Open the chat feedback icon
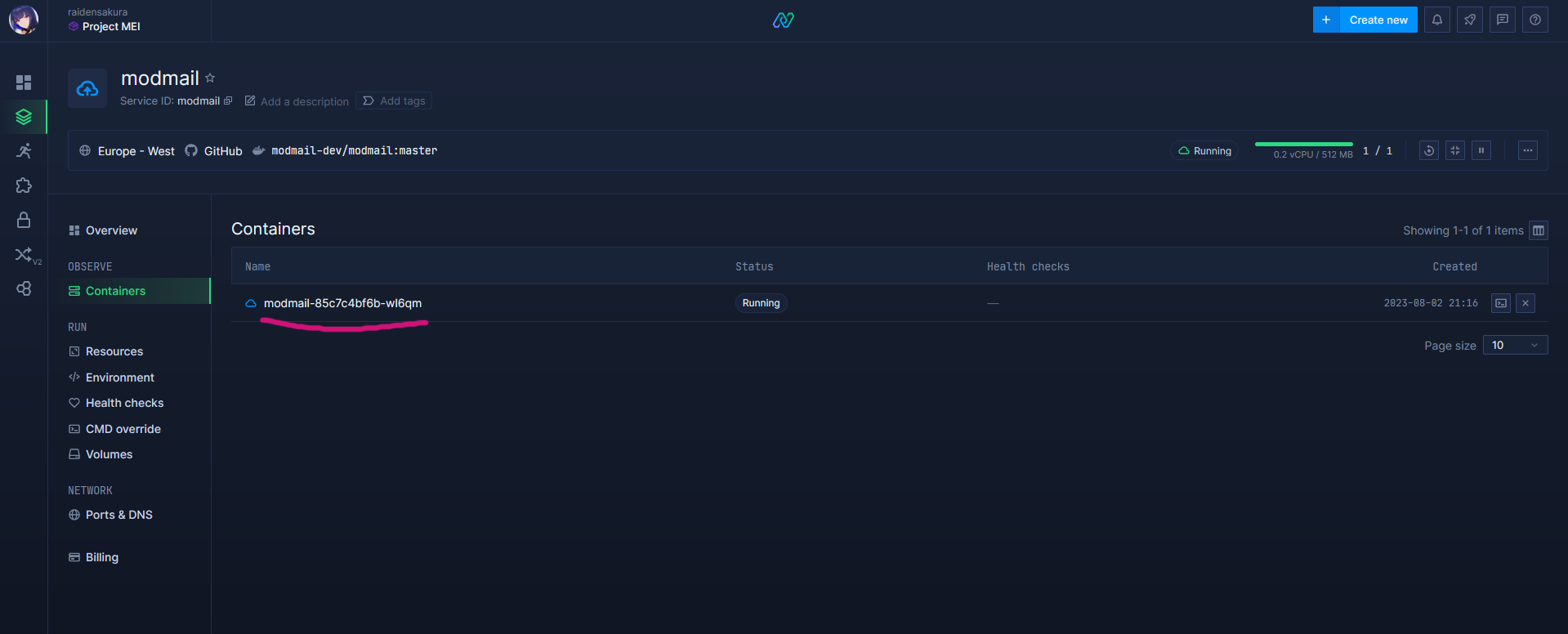The image size is (1568, 634). [x=1503, y=20]
